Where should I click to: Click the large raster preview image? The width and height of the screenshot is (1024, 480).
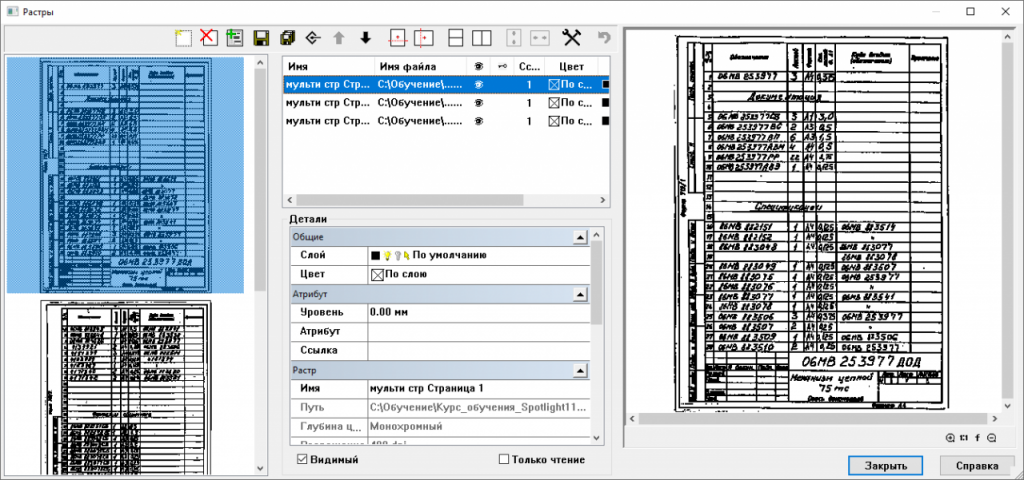[810, 222]
